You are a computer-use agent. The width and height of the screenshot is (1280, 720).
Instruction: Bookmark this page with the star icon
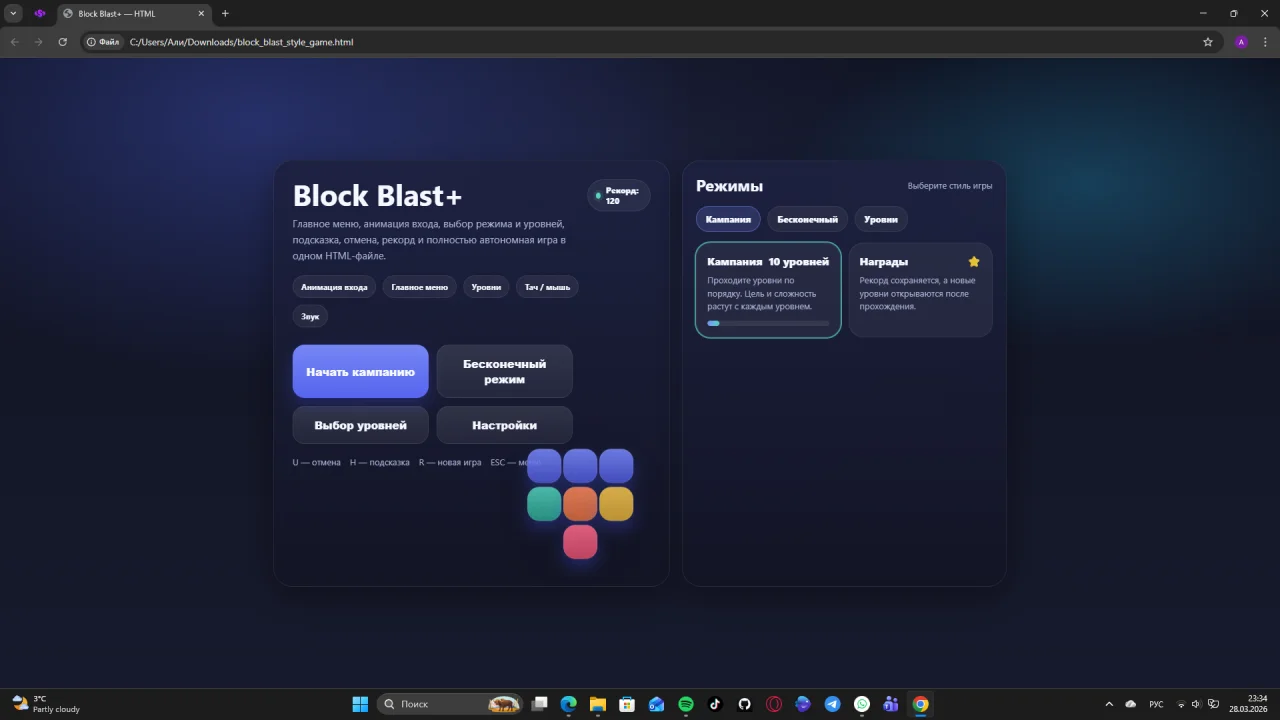point(1208,42)
